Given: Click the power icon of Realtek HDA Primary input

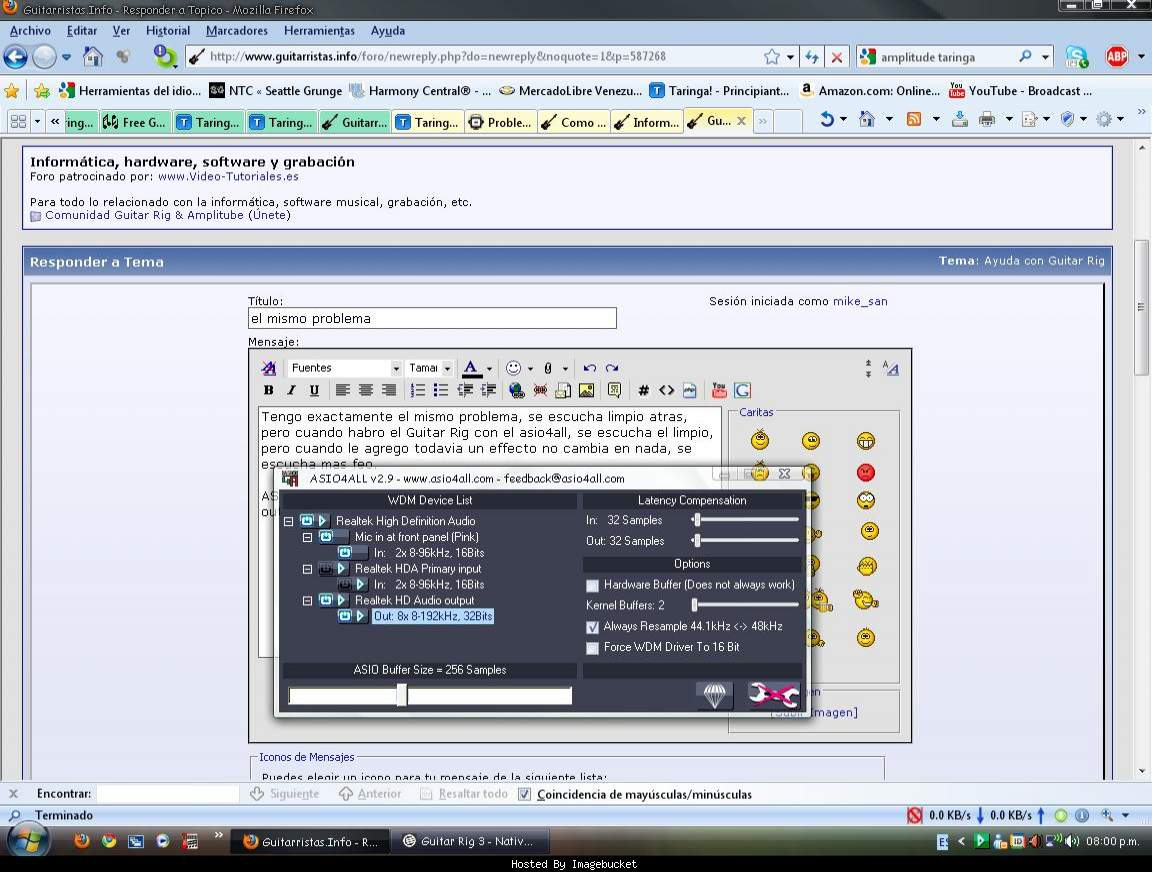Looking at the screenshot, I should click(x=327, y=569).
